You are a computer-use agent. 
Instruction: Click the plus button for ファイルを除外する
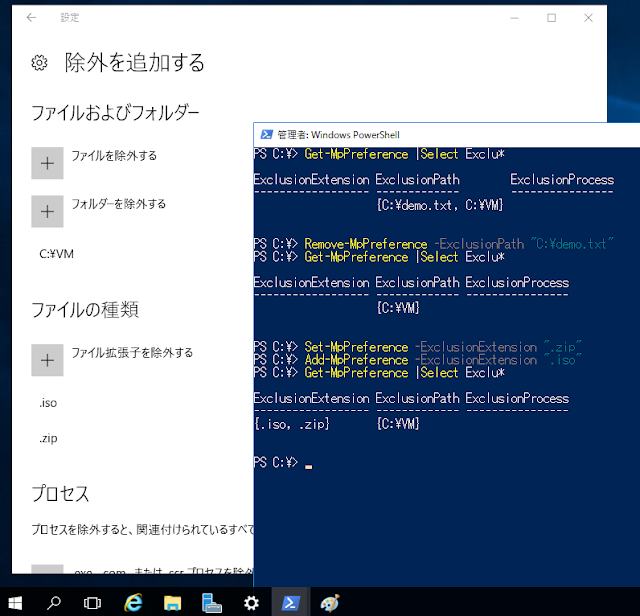[47, 163]
